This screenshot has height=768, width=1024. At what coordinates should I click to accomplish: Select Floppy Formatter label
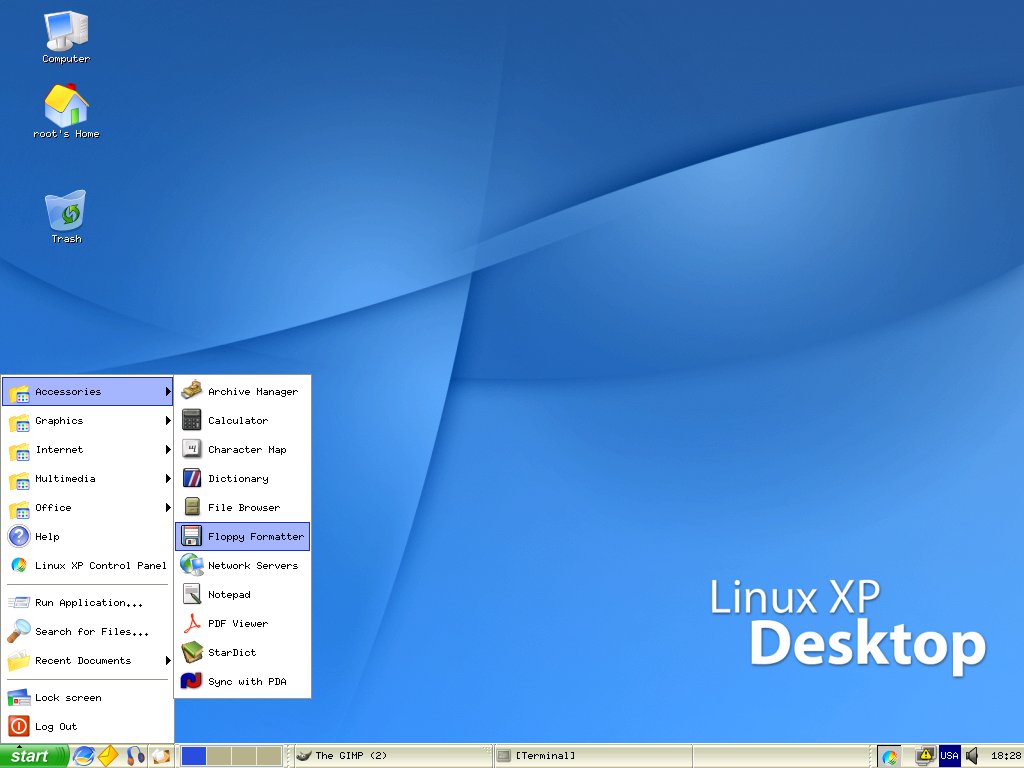pyautogui.click(x=255, y=537)
